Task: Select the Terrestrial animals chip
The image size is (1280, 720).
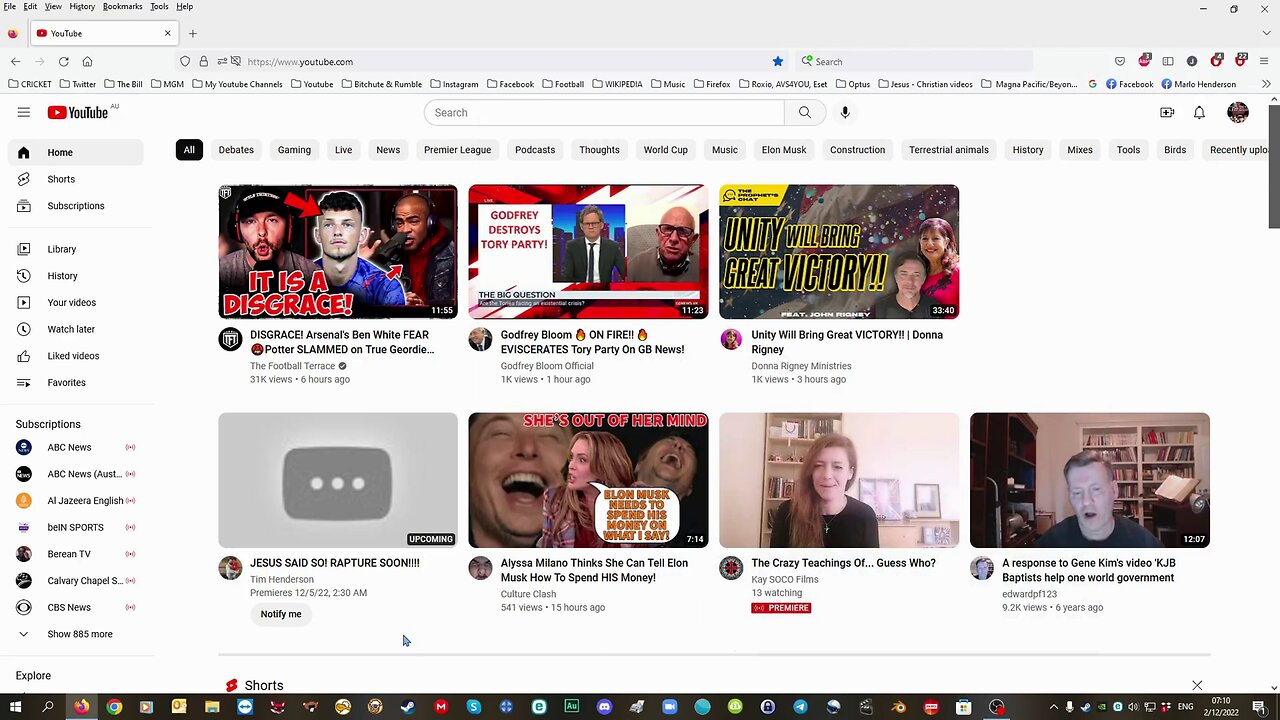Action: pos(948,150)
